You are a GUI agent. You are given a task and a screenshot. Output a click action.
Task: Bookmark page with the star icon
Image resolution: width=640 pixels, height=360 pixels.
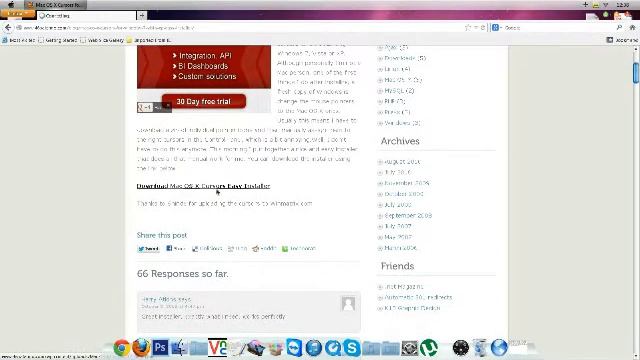[468, 27]
